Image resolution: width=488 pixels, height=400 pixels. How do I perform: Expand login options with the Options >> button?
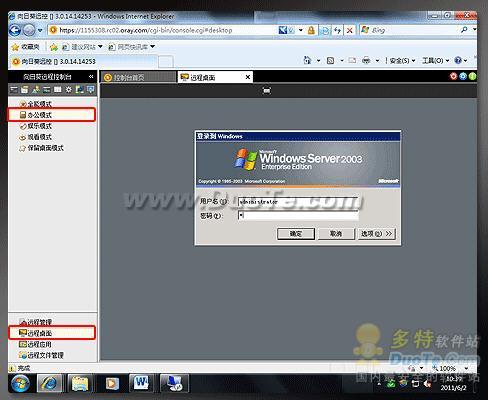point(377,234)
